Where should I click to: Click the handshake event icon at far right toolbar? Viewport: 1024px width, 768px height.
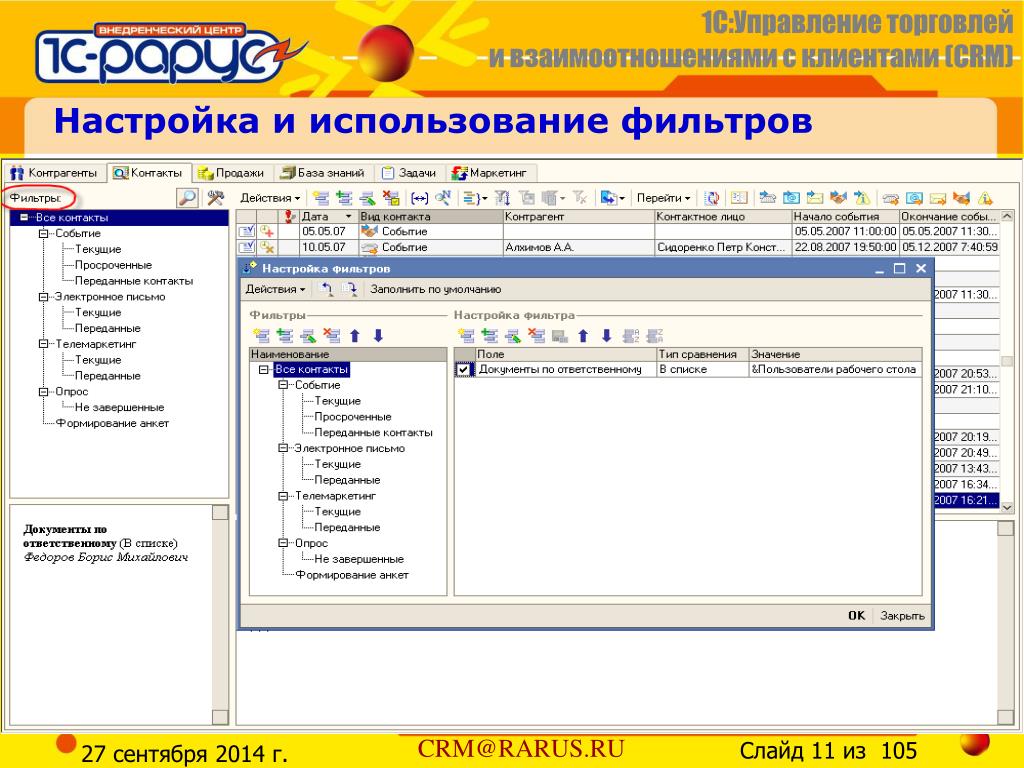coord(961,198)
